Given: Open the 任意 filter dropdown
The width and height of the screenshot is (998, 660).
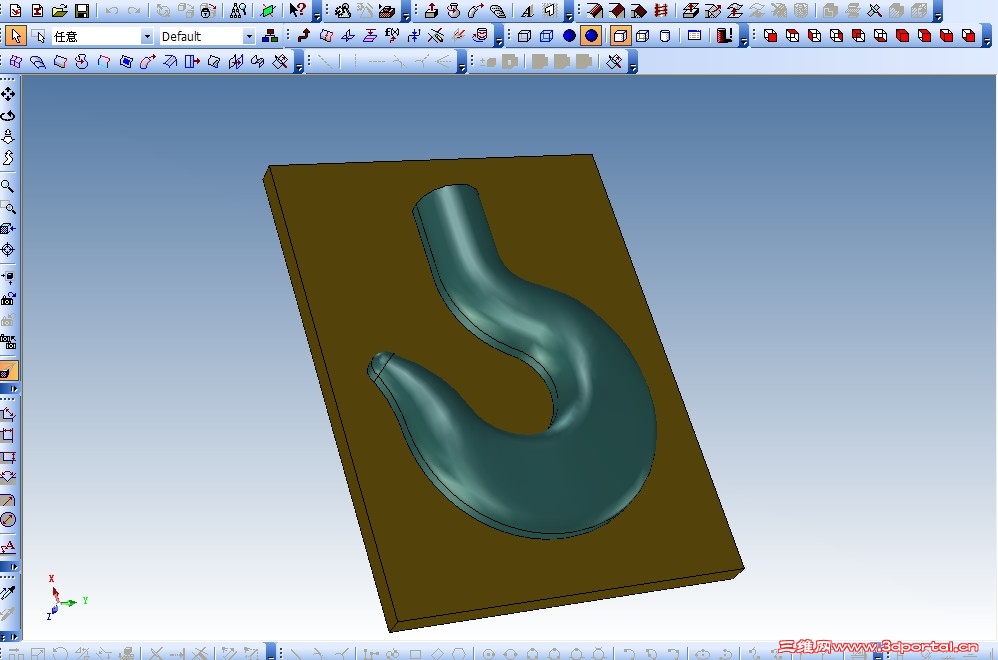Looking at the screenshot, I should coord(147,36).
